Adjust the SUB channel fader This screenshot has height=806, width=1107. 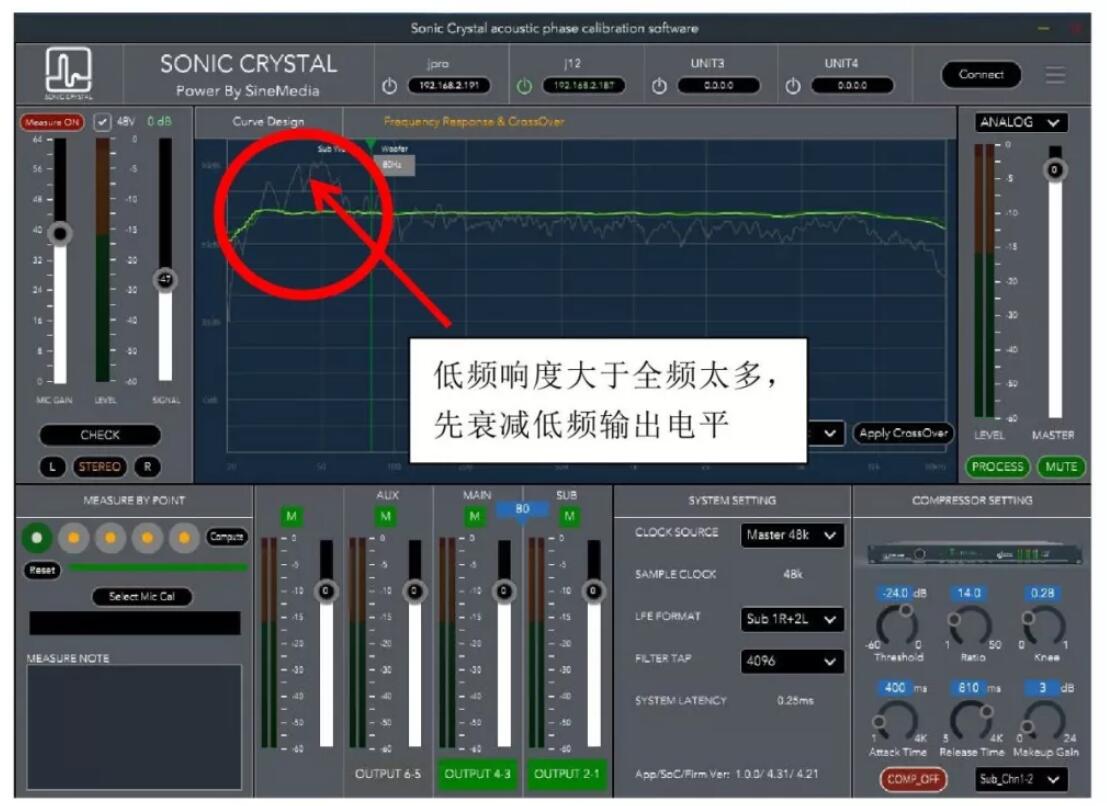click(x=594, y=590)
